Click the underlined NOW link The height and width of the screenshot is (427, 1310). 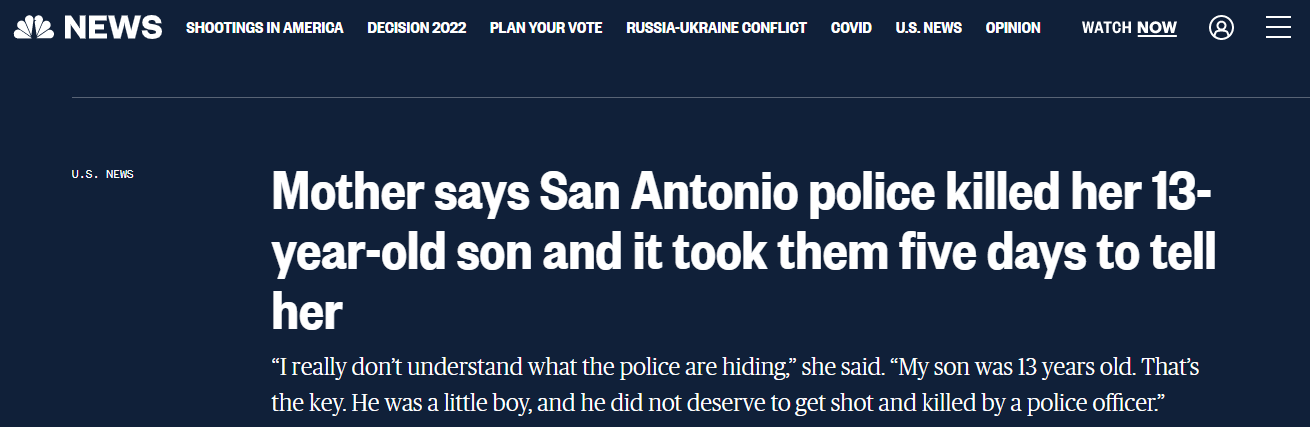[x=1157, y=28]
